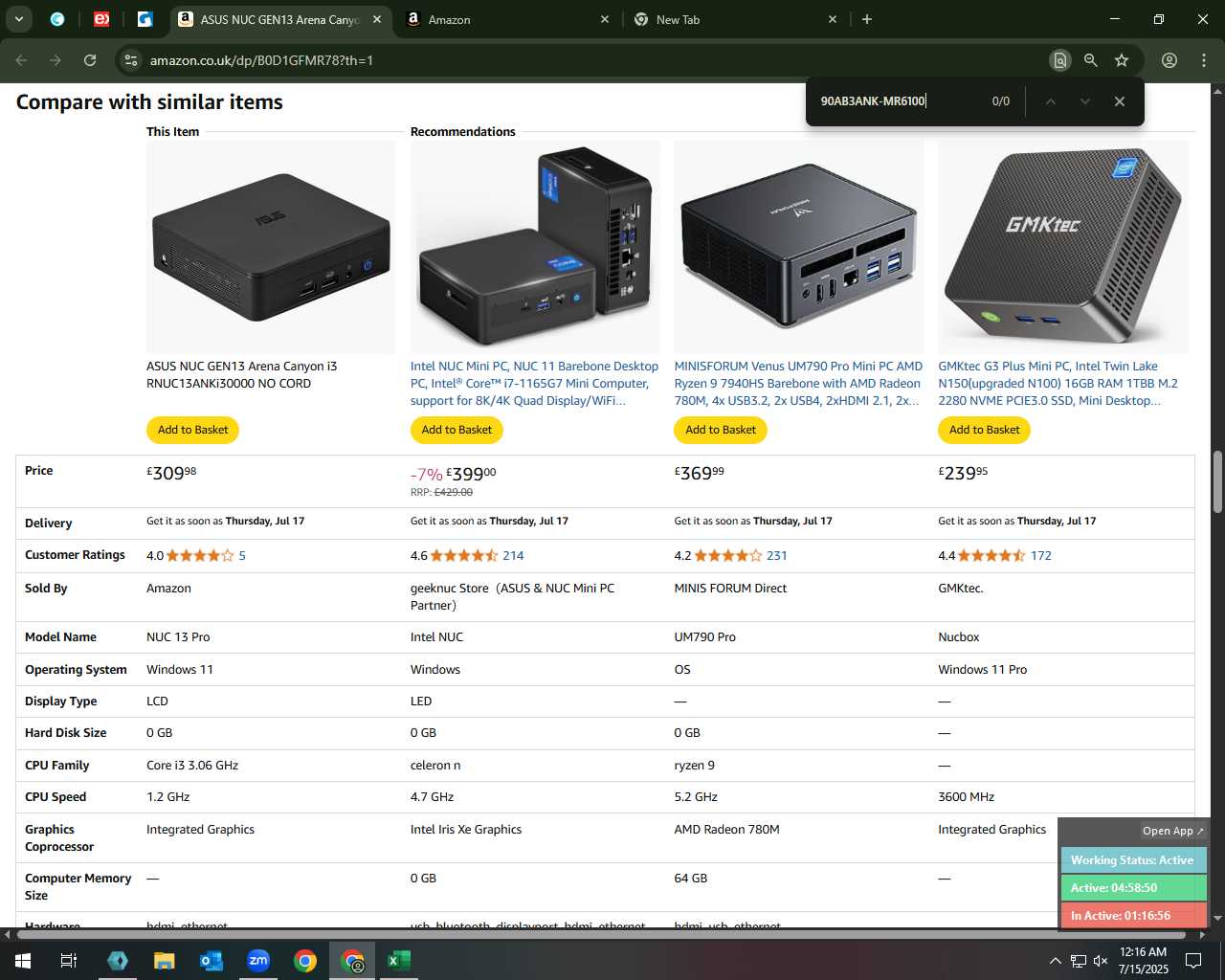1225x980 pixels.
Task: Click the address bar URL
Action: point(261,60)
